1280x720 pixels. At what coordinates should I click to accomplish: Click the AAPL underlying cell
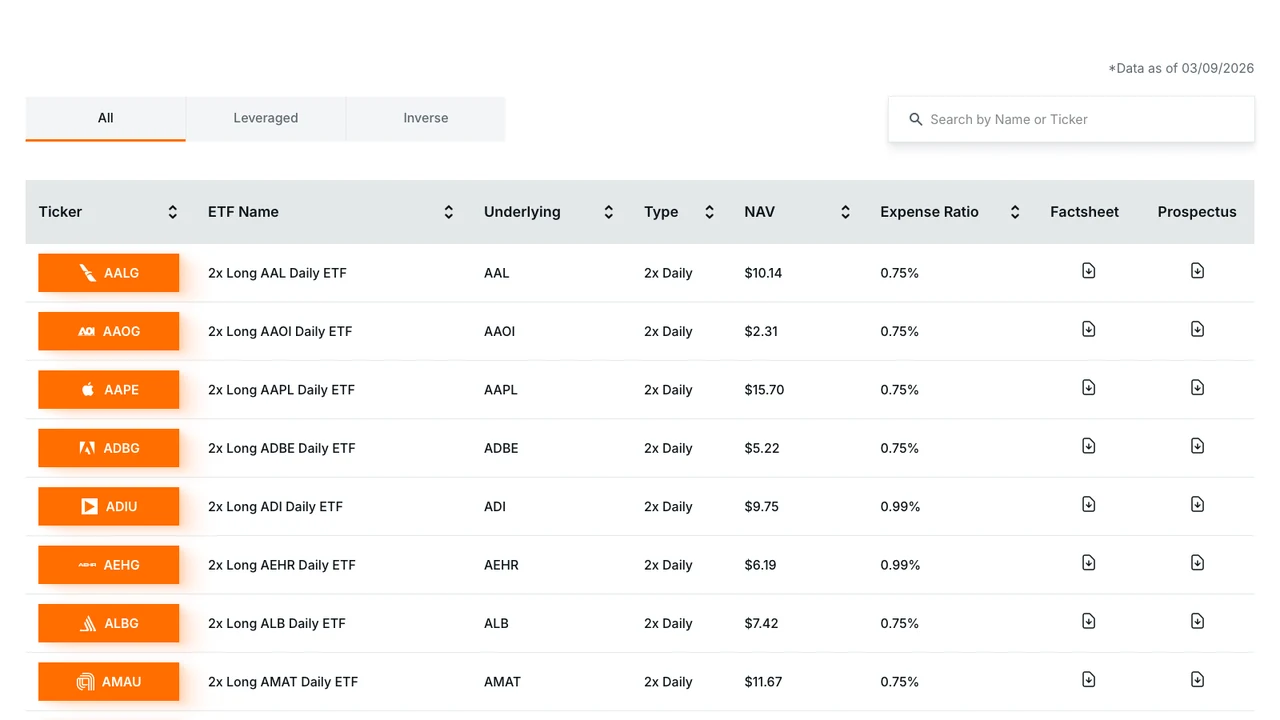[501, 390]
